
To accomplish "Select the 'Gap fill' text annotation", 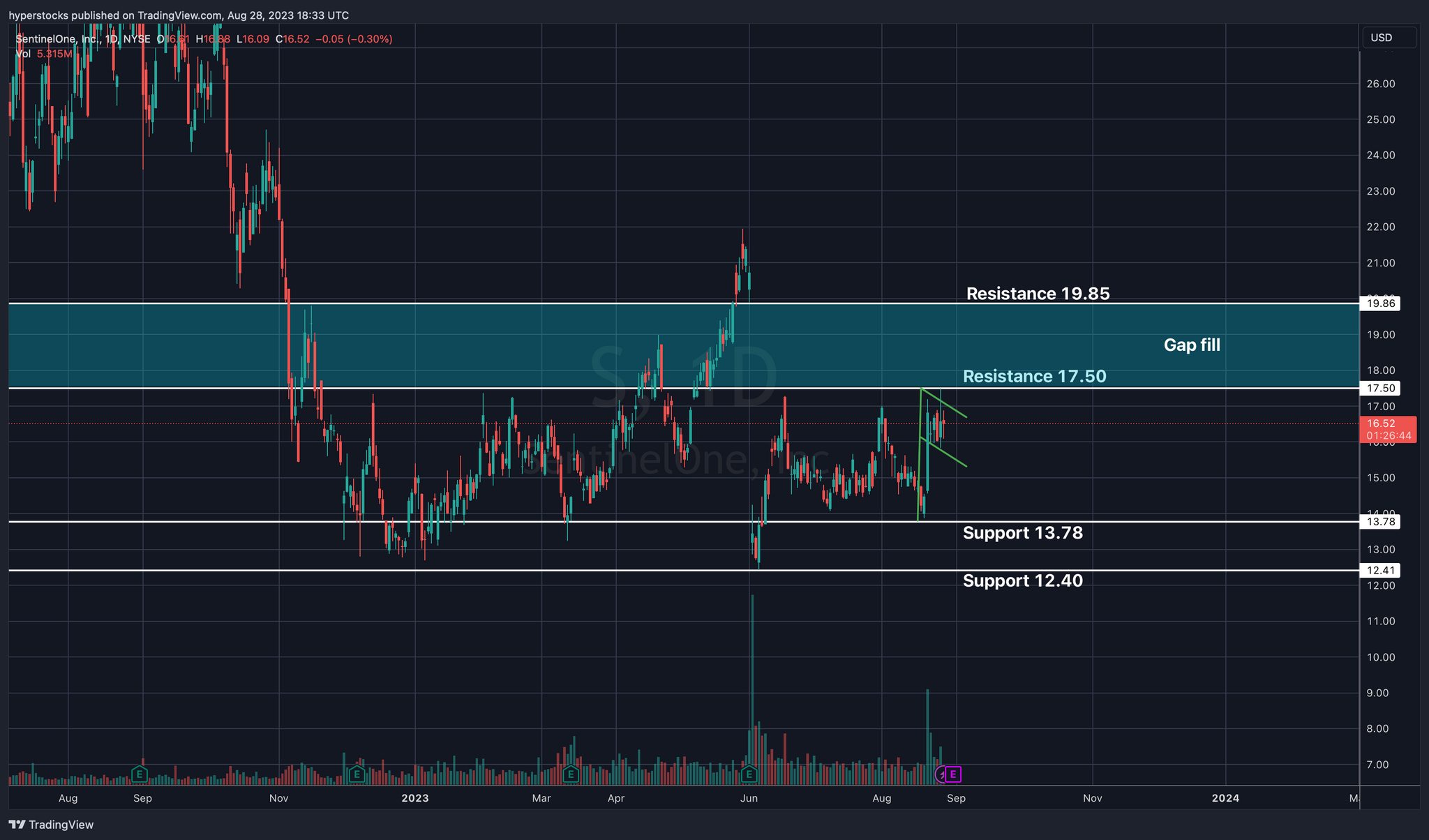I will coord(1192,345).
